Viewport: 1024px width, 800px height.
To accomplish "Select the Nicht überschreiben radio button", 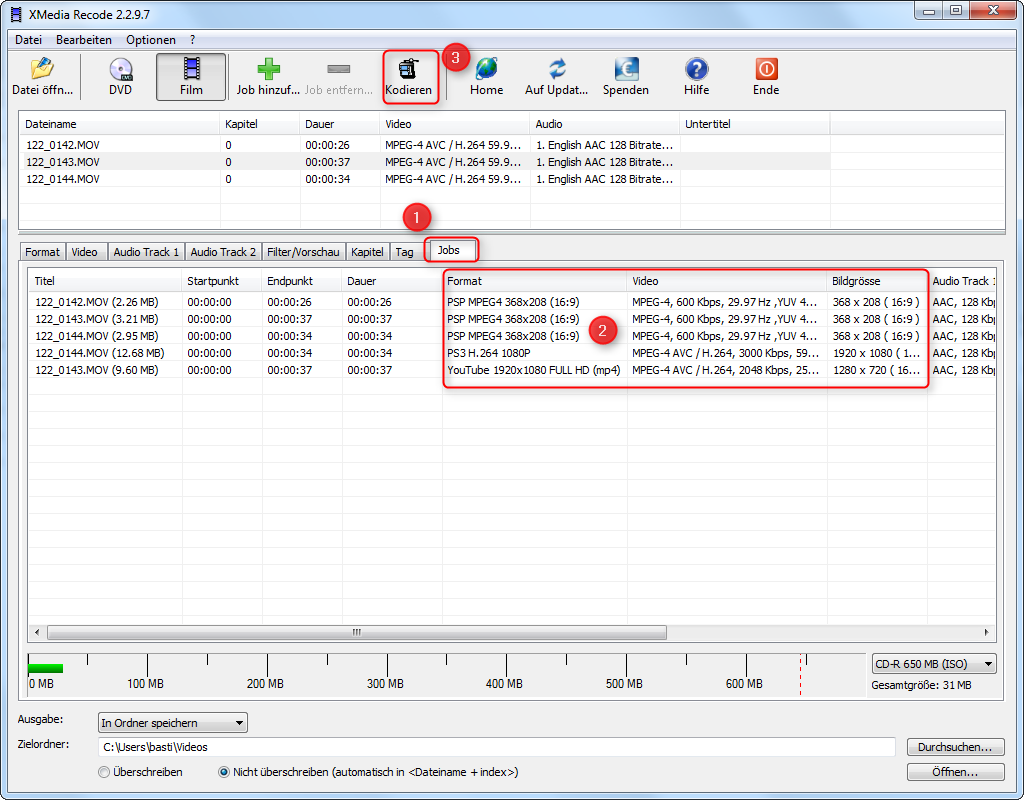I will click(224, 772).
